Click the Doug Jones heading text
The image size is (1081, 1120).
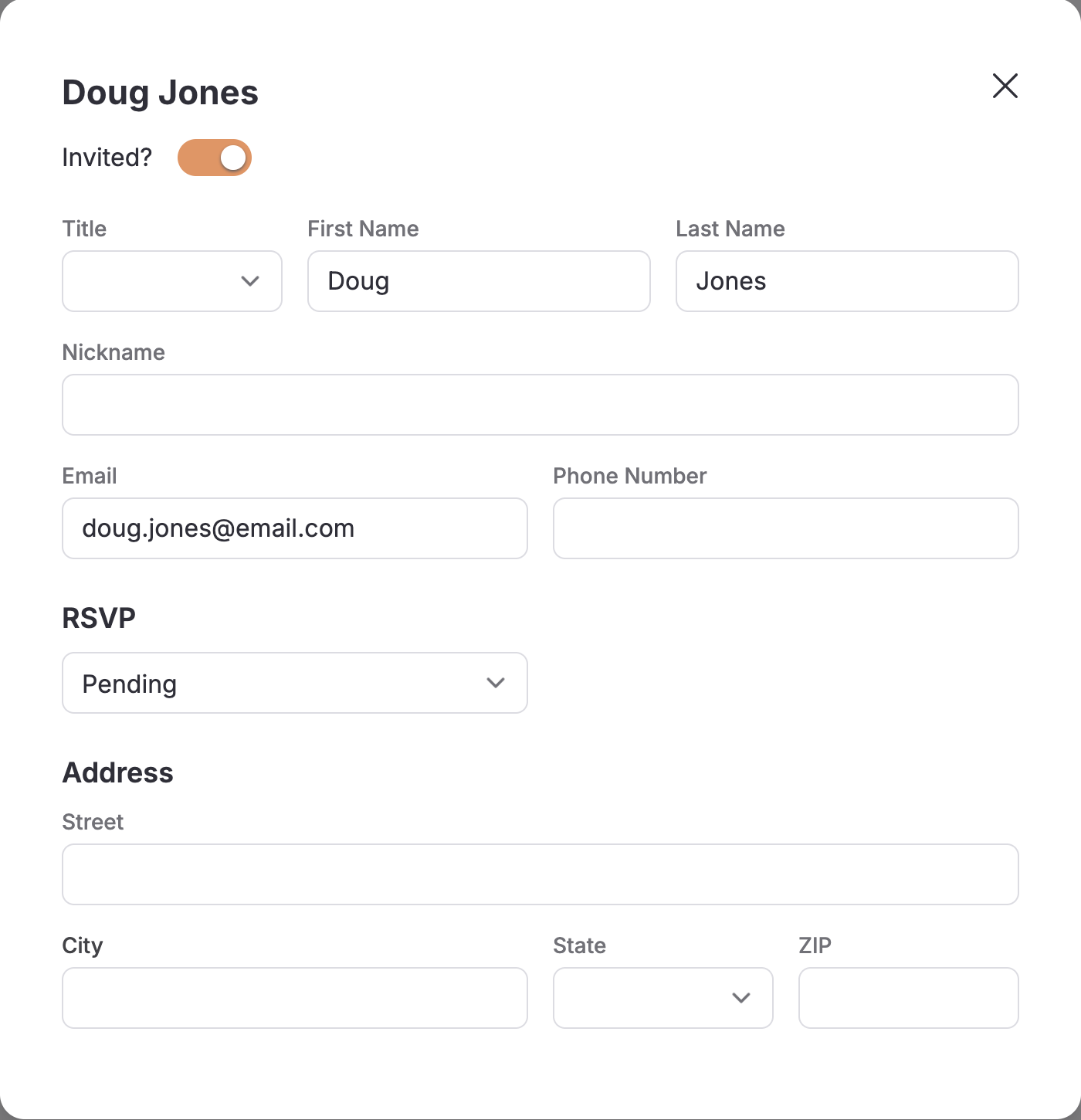tap(161, 93)
